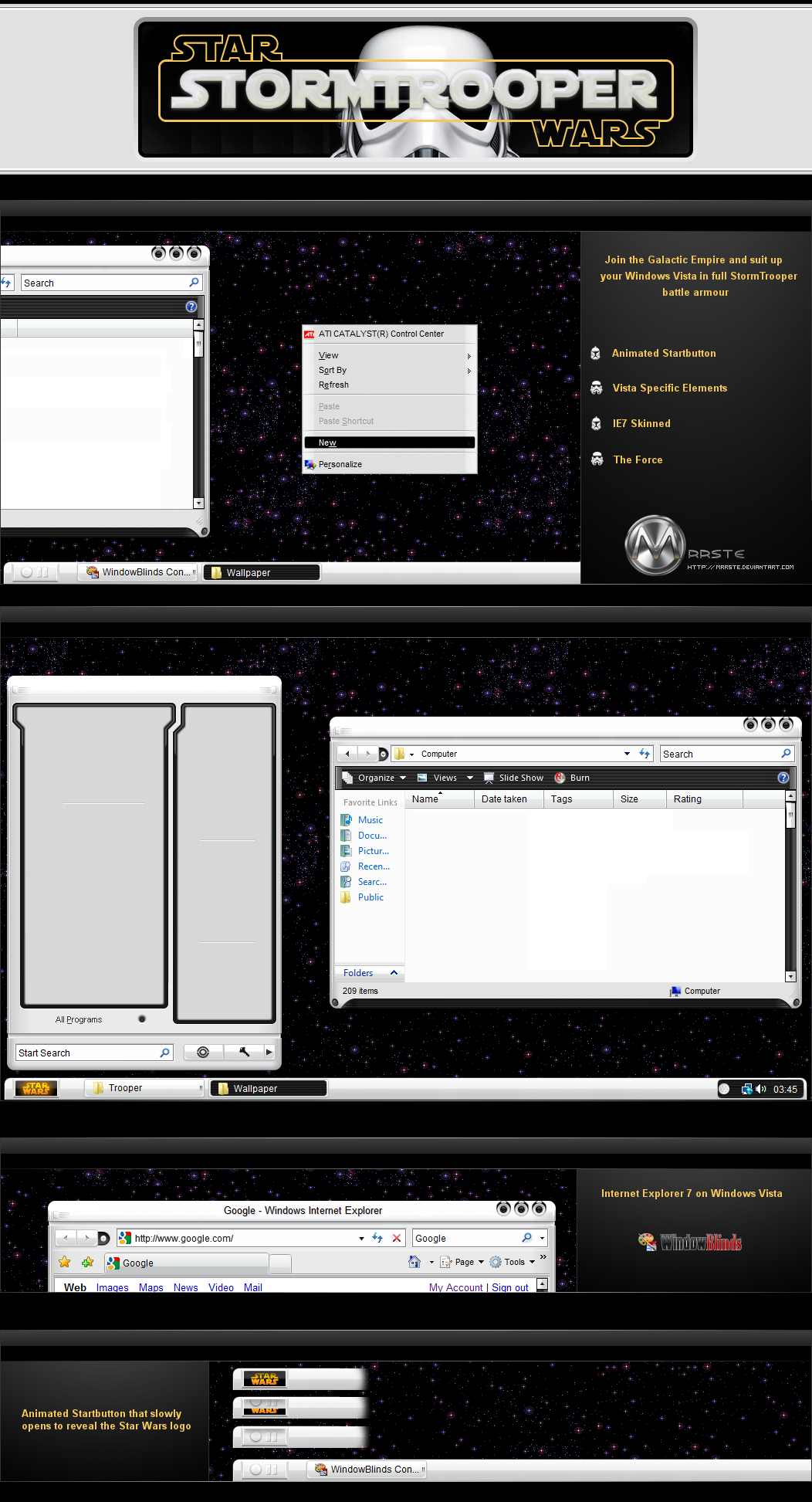Click the Burn disc icon in toolbar

click(560, 778)
